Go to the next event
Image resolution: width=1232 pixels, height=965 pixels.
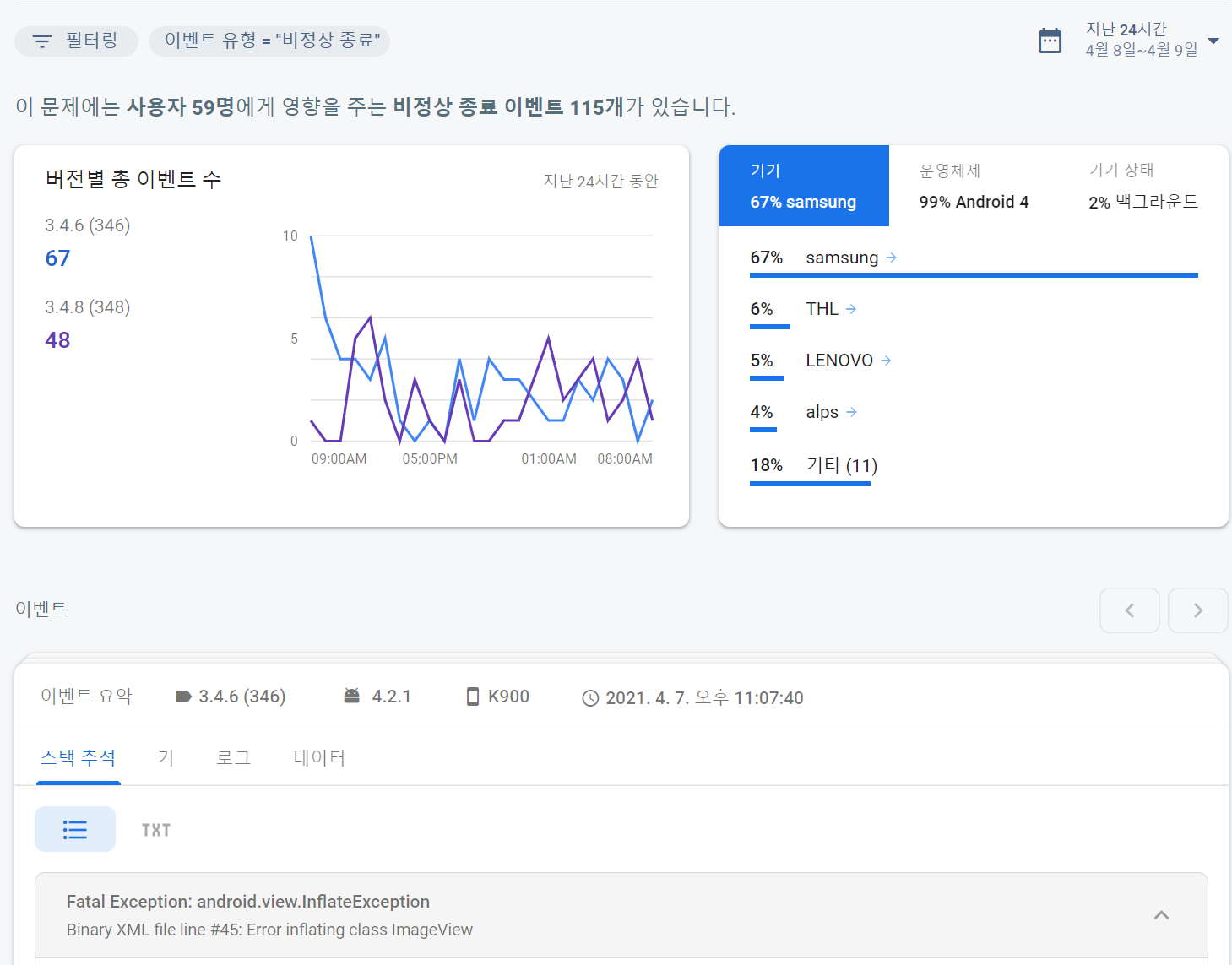(1197, 610)
